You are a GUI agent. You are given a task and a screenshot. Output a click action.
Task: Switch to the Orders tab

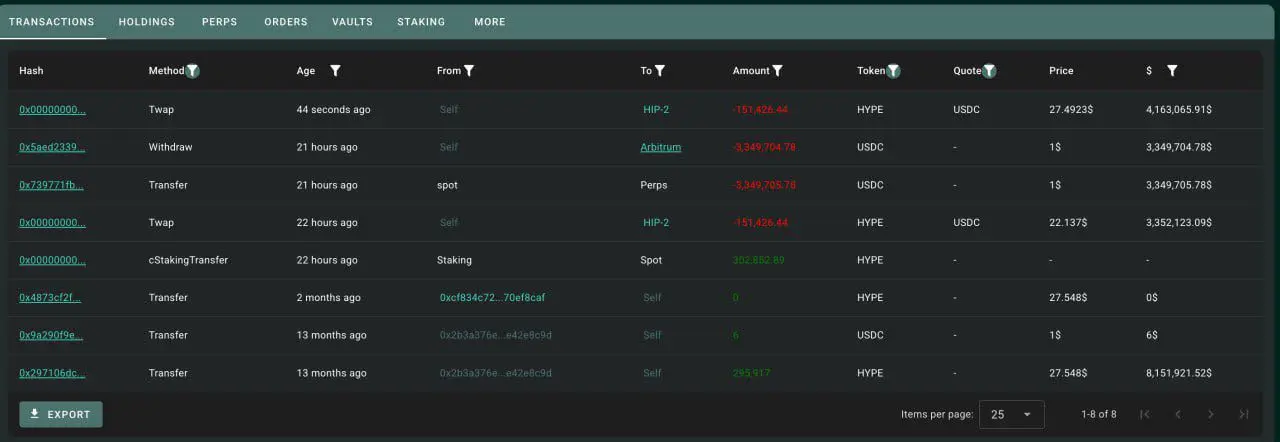(x=286, y=22)
